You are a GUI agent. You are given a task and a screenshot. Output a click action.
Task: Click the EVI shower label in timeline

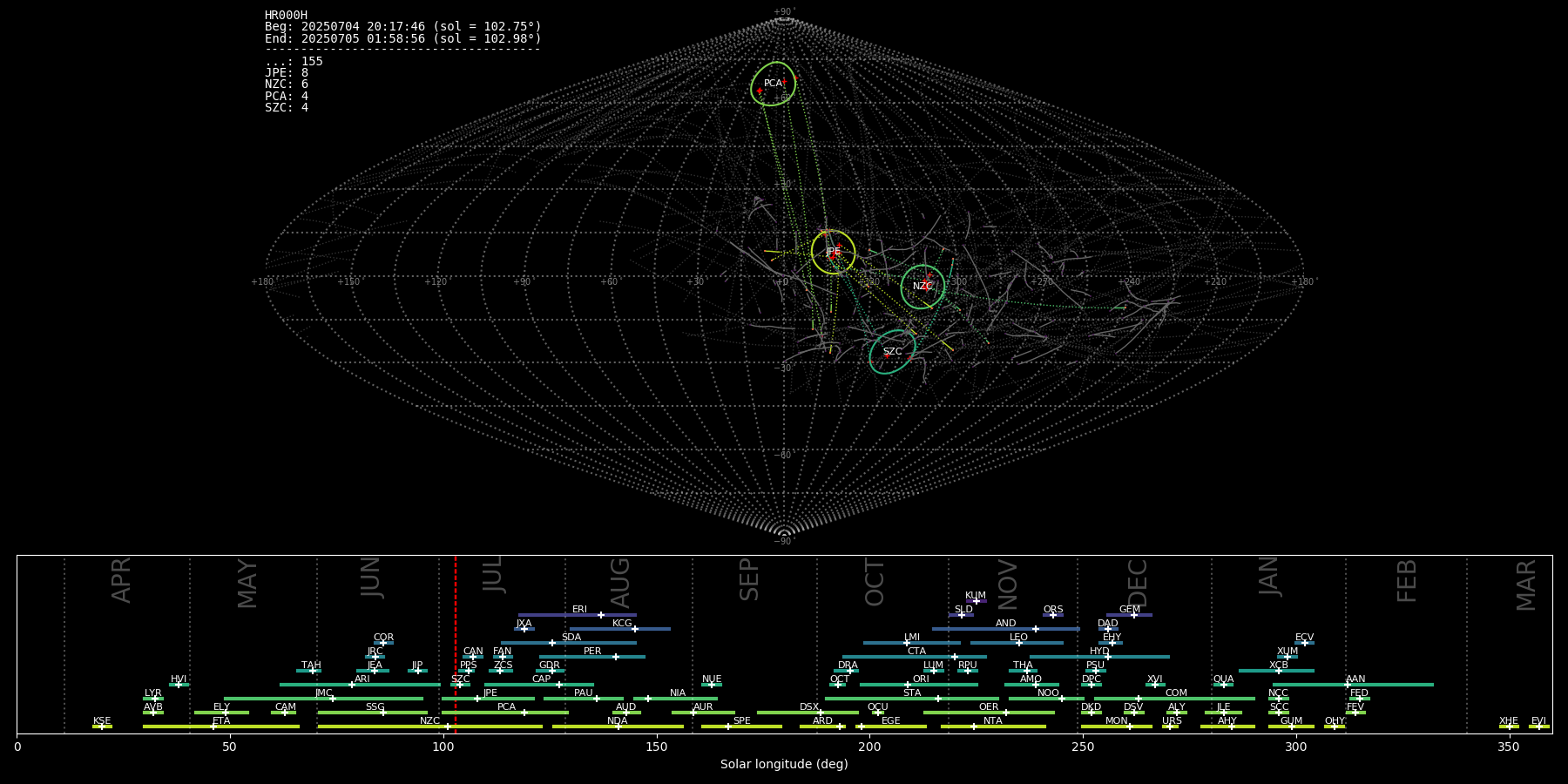click(1538, 721)
